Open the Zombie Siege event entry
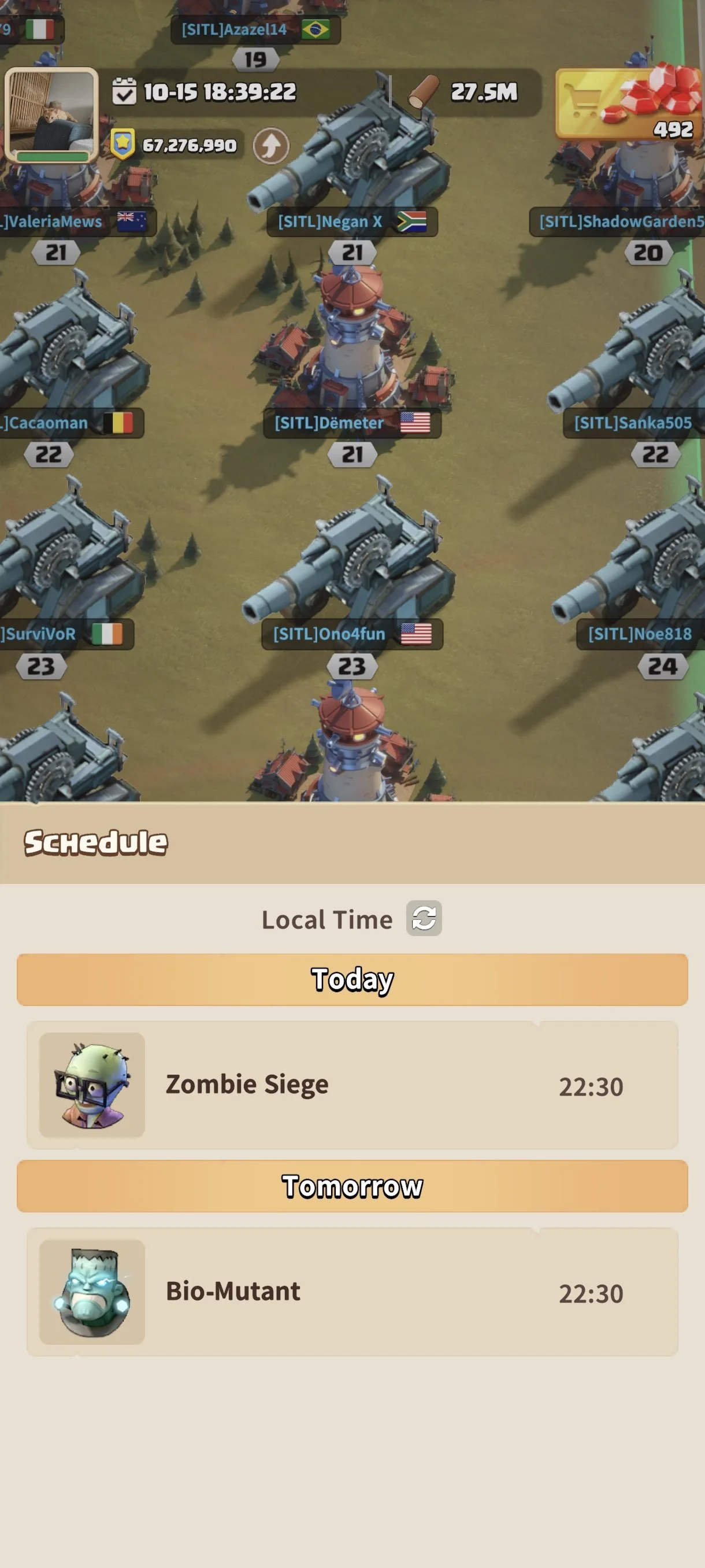Image resolution: width=705 pixels, height=1568 pixels. tap(352, 1085)
